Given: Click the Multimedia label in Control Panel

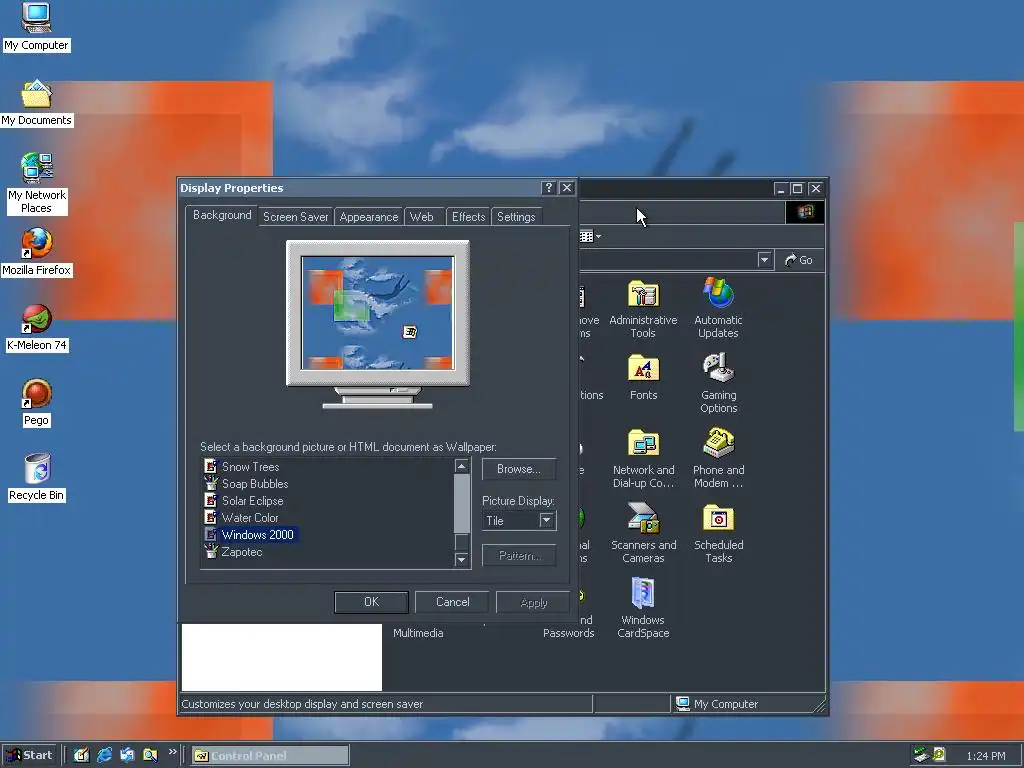Looking at the screenshot, I should [418, 633].
